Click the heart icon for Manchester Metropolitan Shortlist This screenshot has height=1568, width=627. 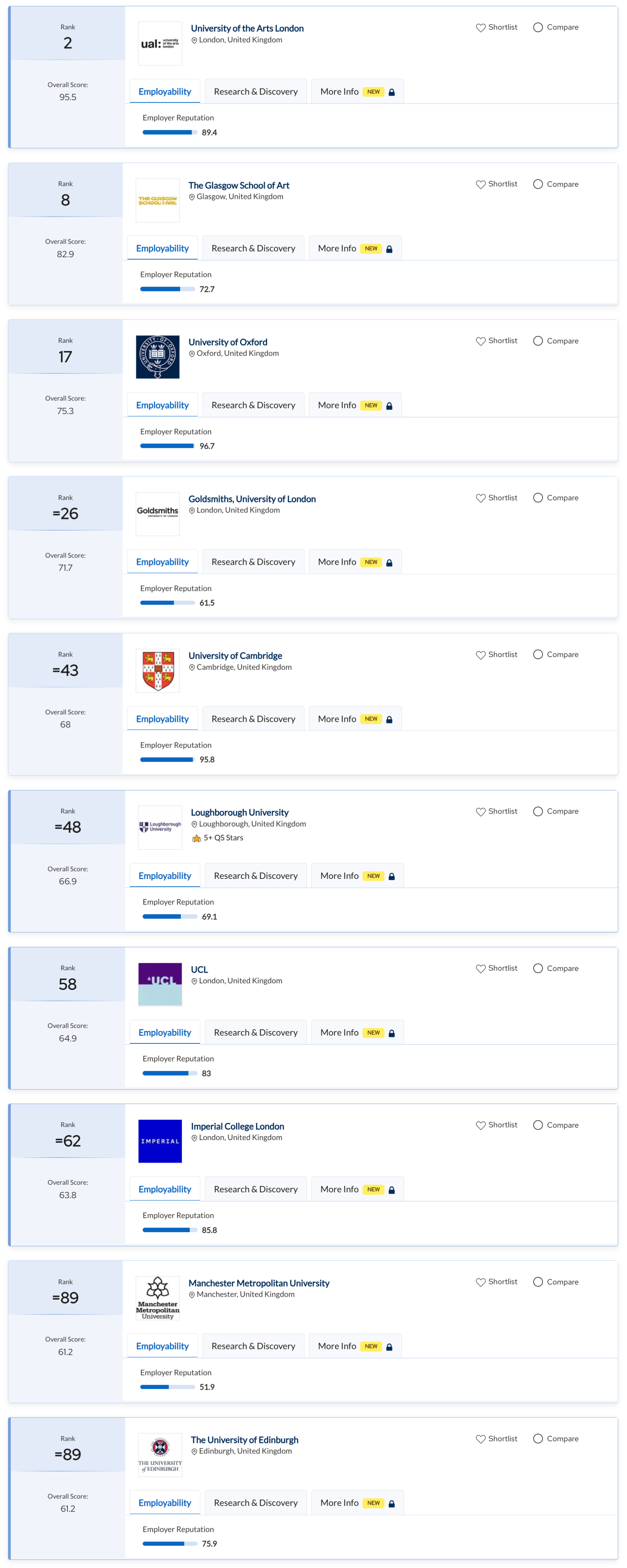(480, 1282)
